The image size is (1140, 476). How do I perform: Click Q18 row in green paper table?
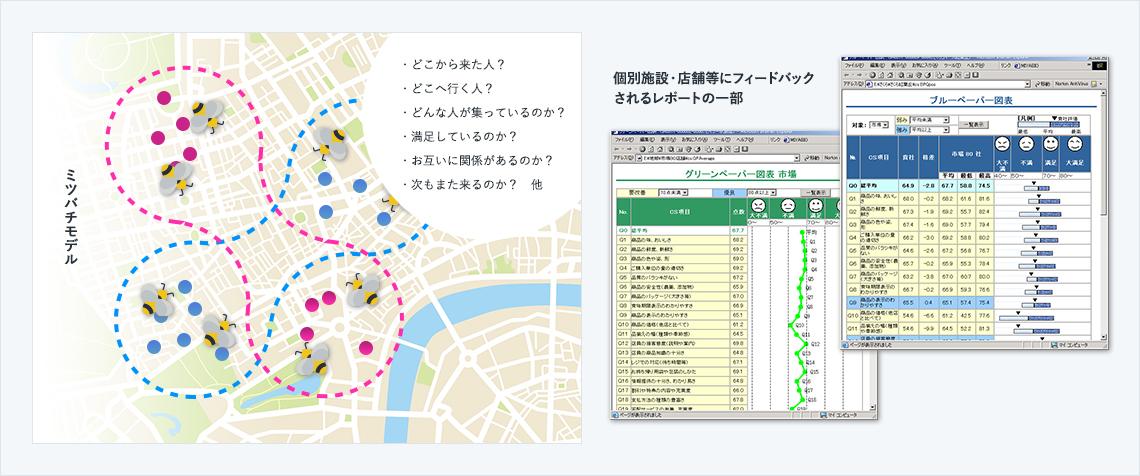pos(682,399)
